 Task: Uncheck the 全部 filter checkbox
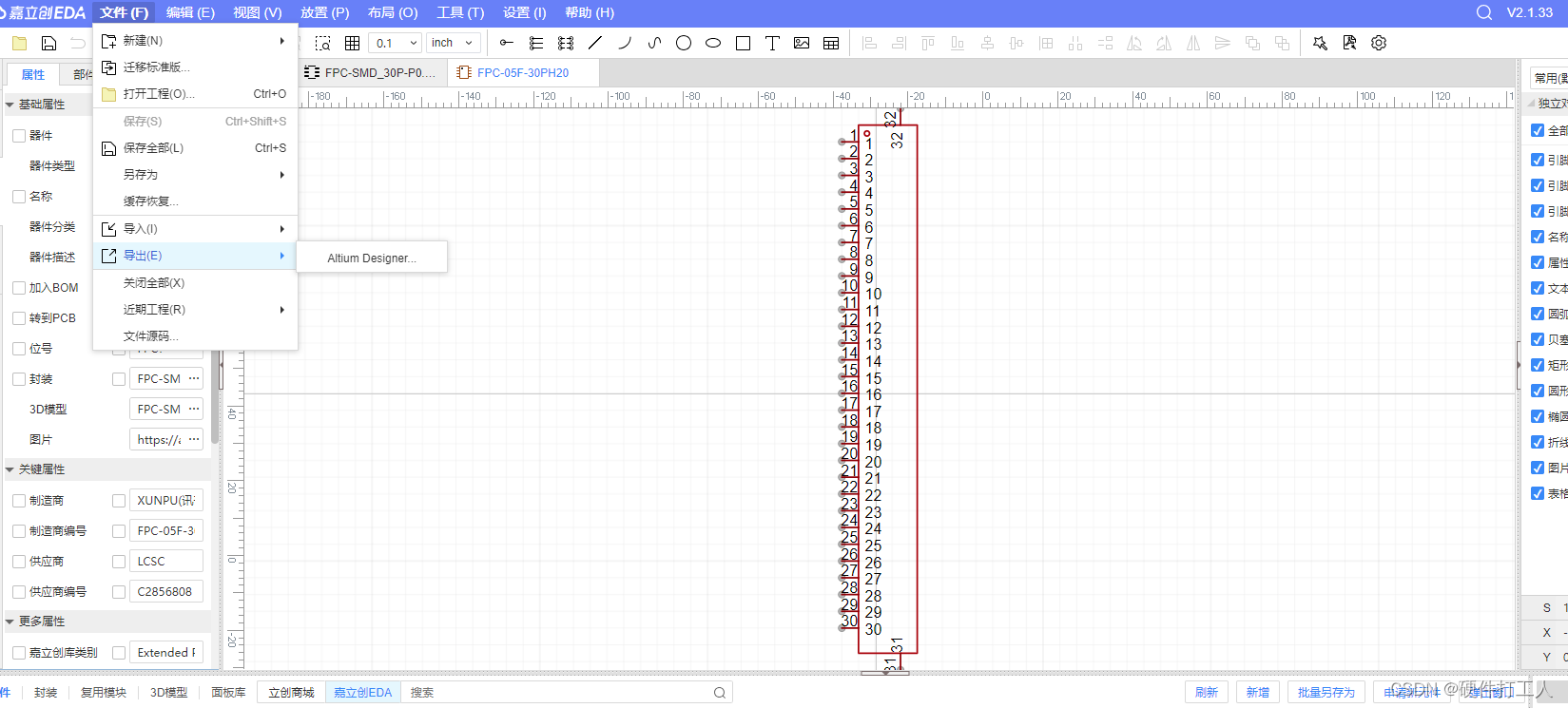[x=1538, y=131]
